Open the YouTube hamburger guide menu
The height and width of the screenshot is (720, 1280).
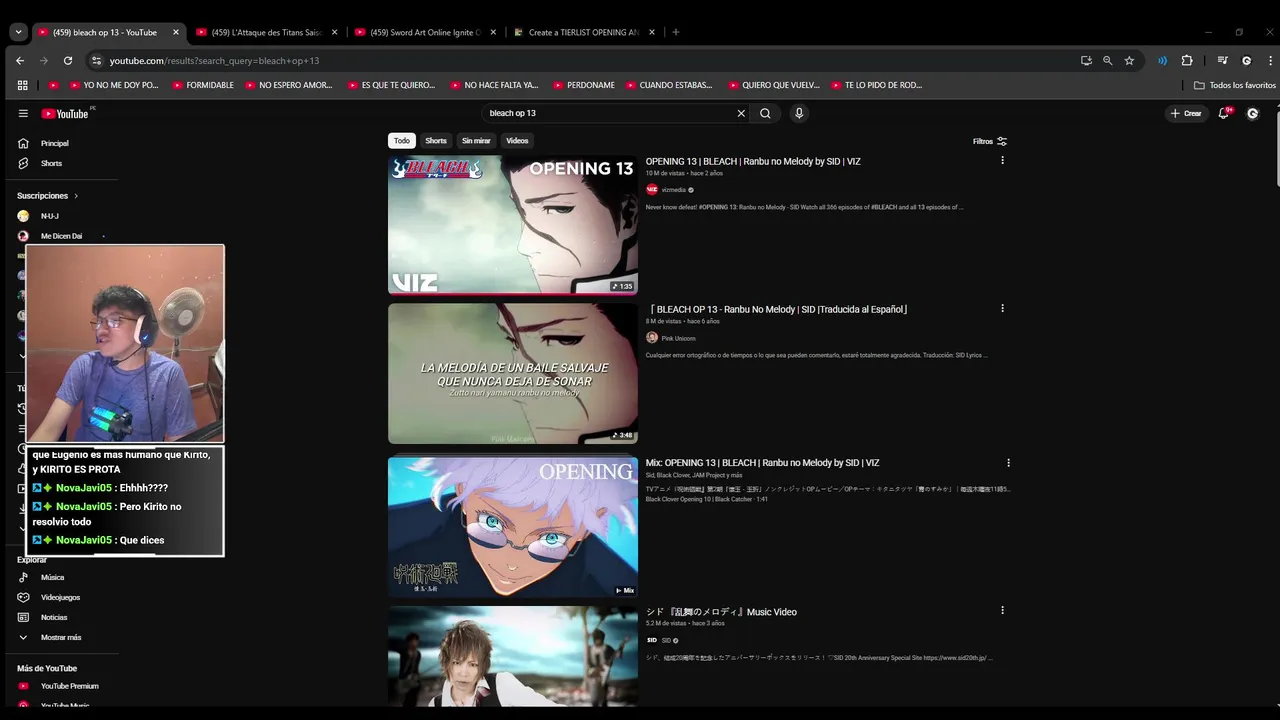pos(23,113)
